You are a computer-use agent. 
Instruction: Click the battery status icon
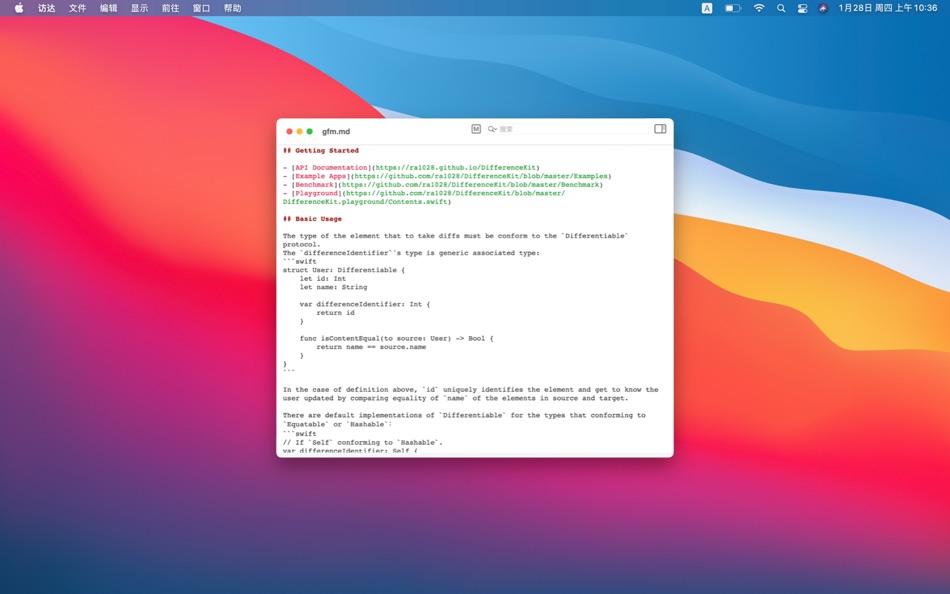point(733,8)
